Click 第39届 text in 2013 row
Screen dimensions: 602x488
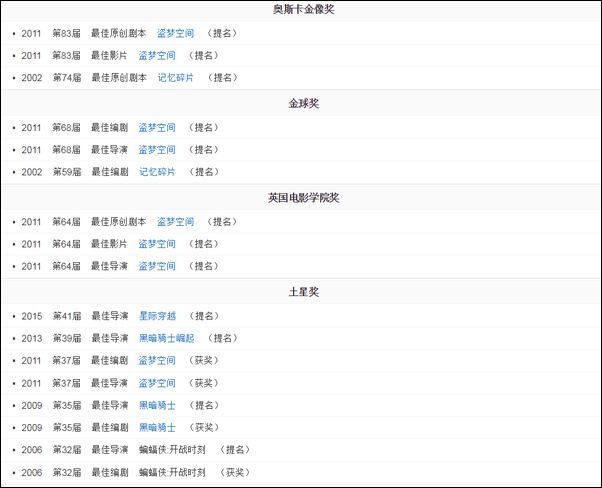[67, 338]
